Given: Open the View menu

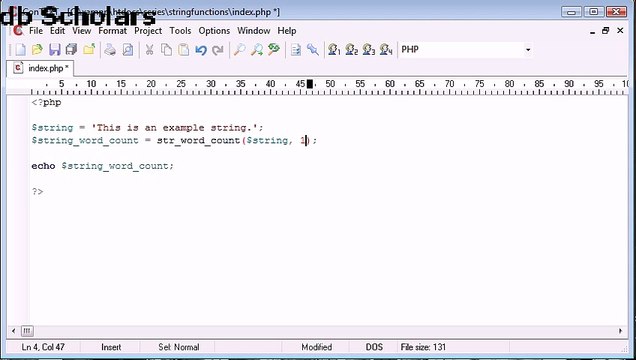Looking at the screenshot, I should (x=82, y=31).
